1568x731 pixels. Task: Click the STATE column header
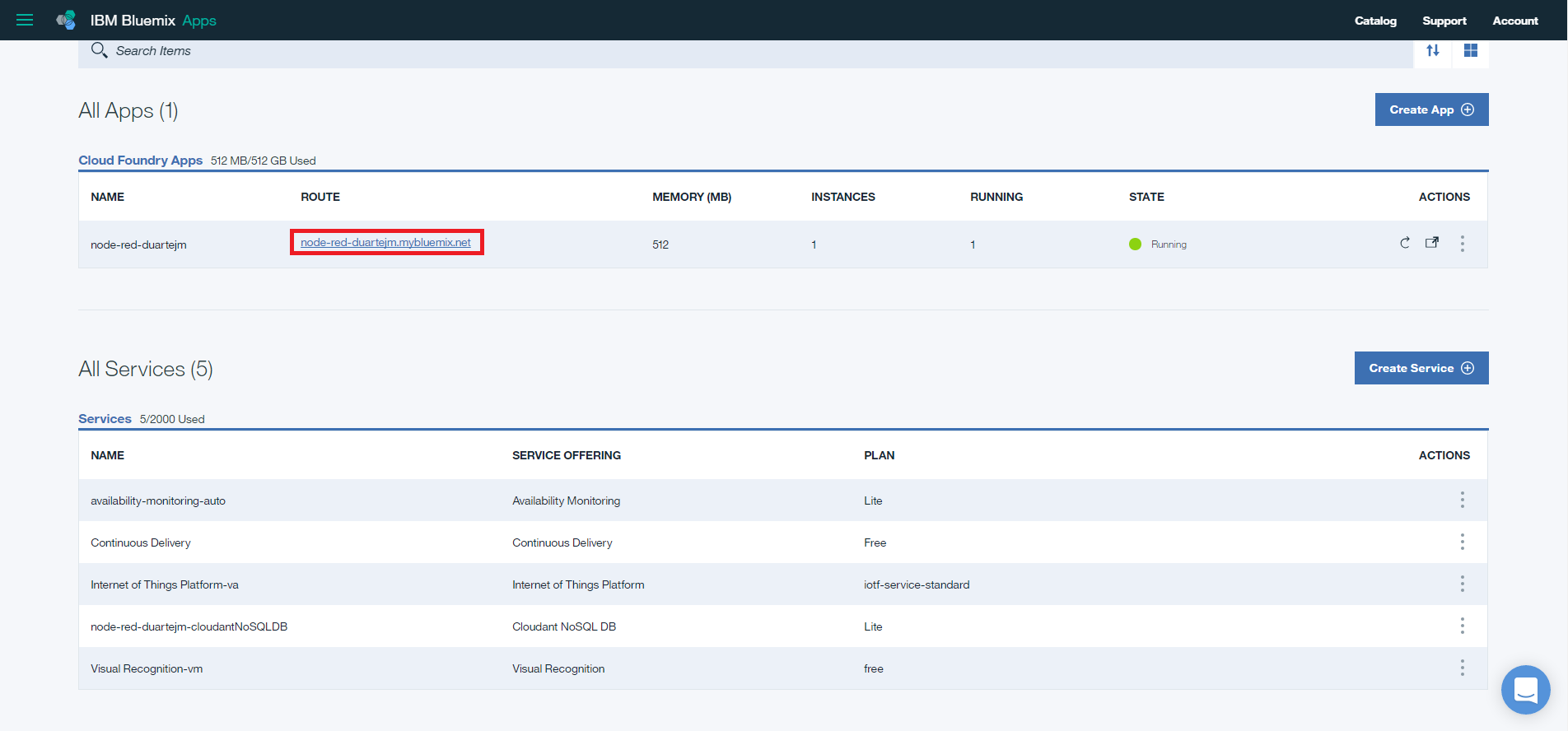tap(1146, 197)
